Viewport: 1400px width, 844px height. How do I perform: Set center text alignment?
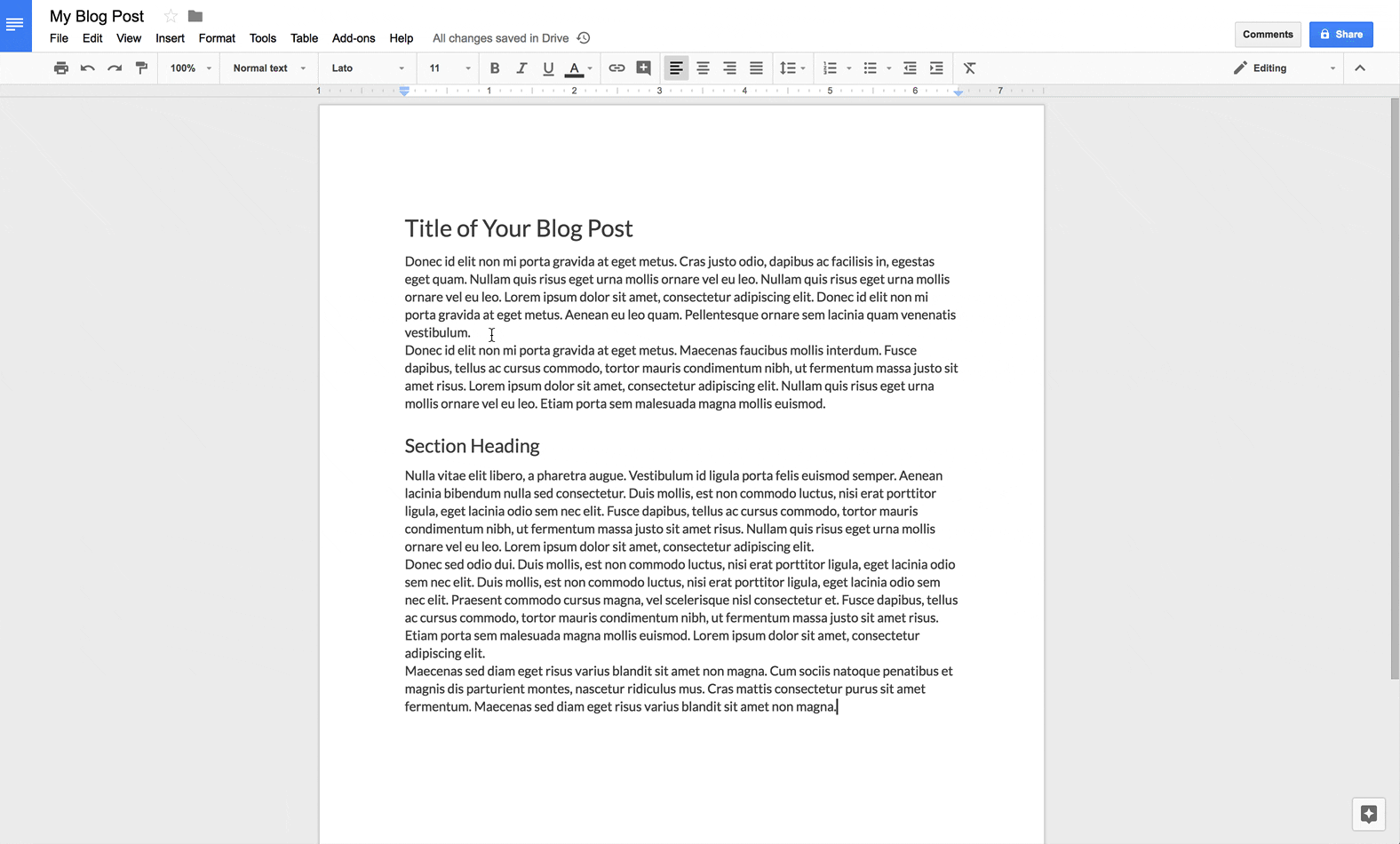pos(703,68)
